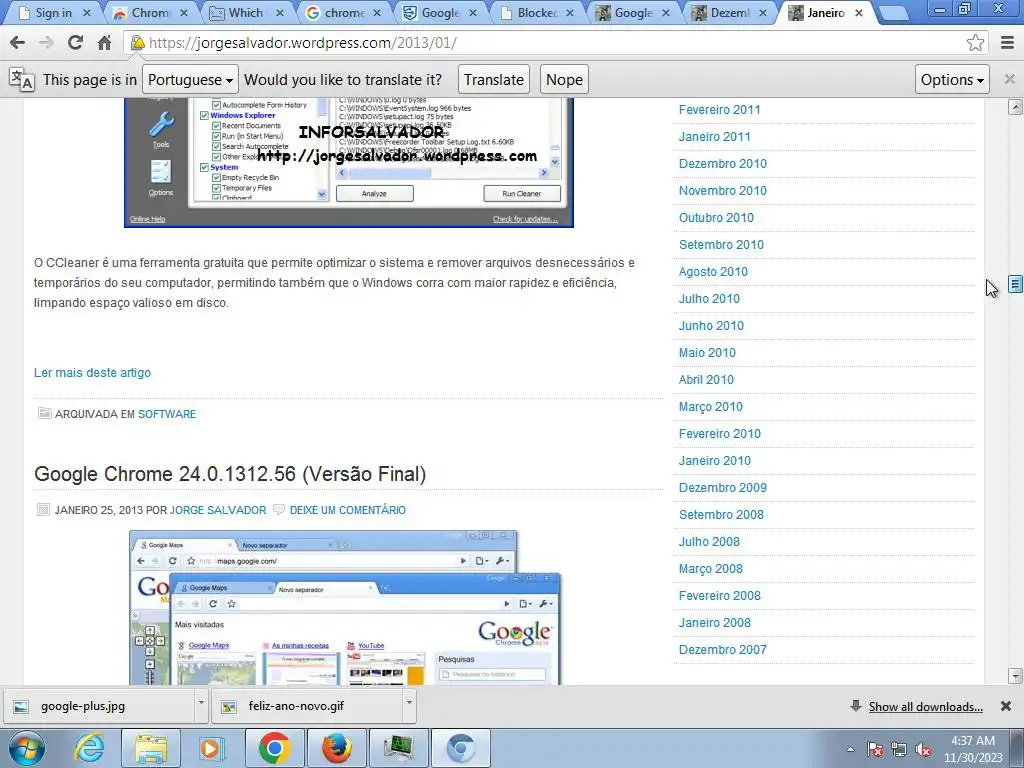The image size is (1024, 768).
Task: Open author link JORGE SALVADOR
Action: 218,510
